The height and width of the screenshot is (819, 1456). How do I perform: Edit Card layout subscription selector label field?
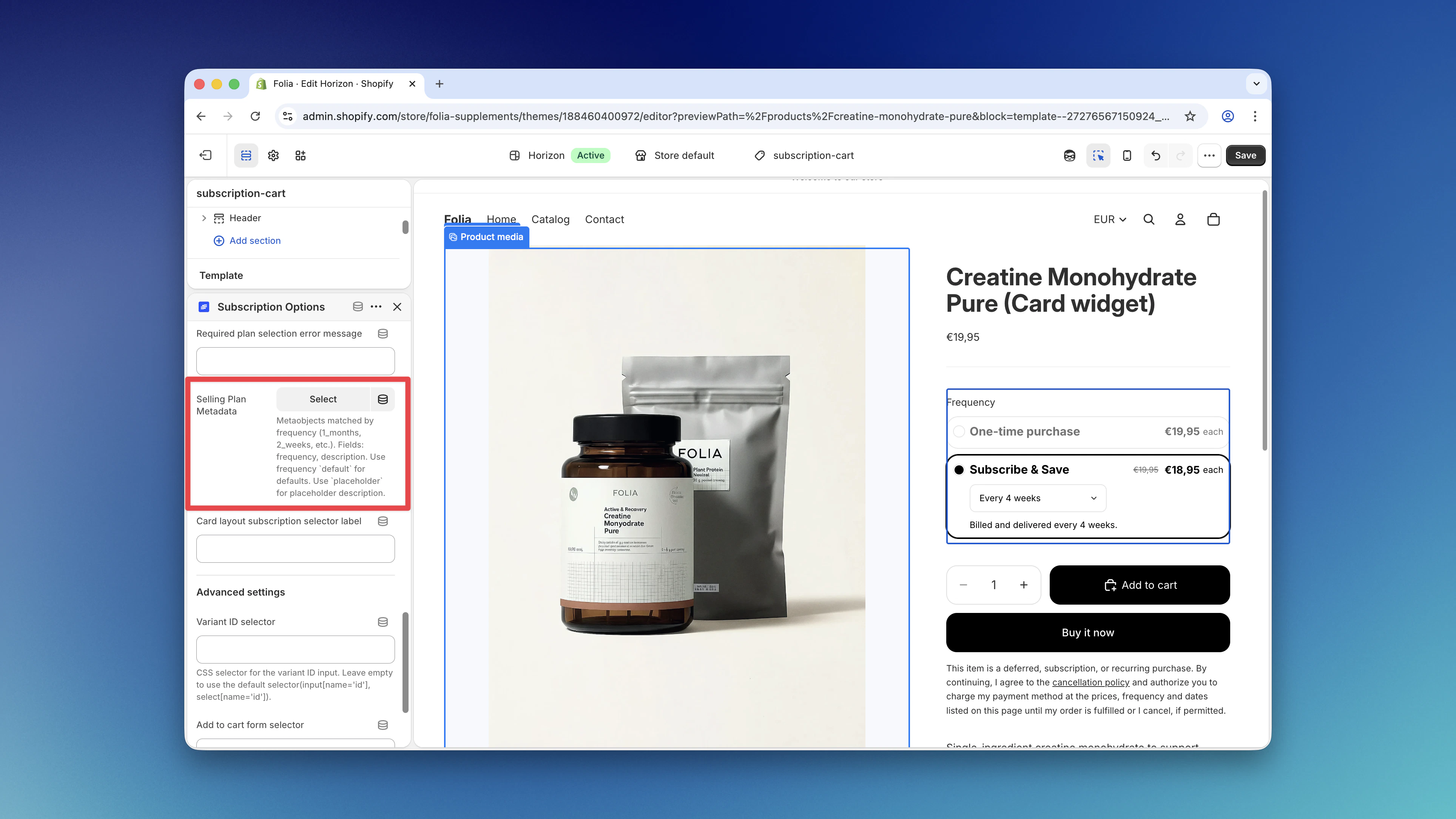coord(296,548)
